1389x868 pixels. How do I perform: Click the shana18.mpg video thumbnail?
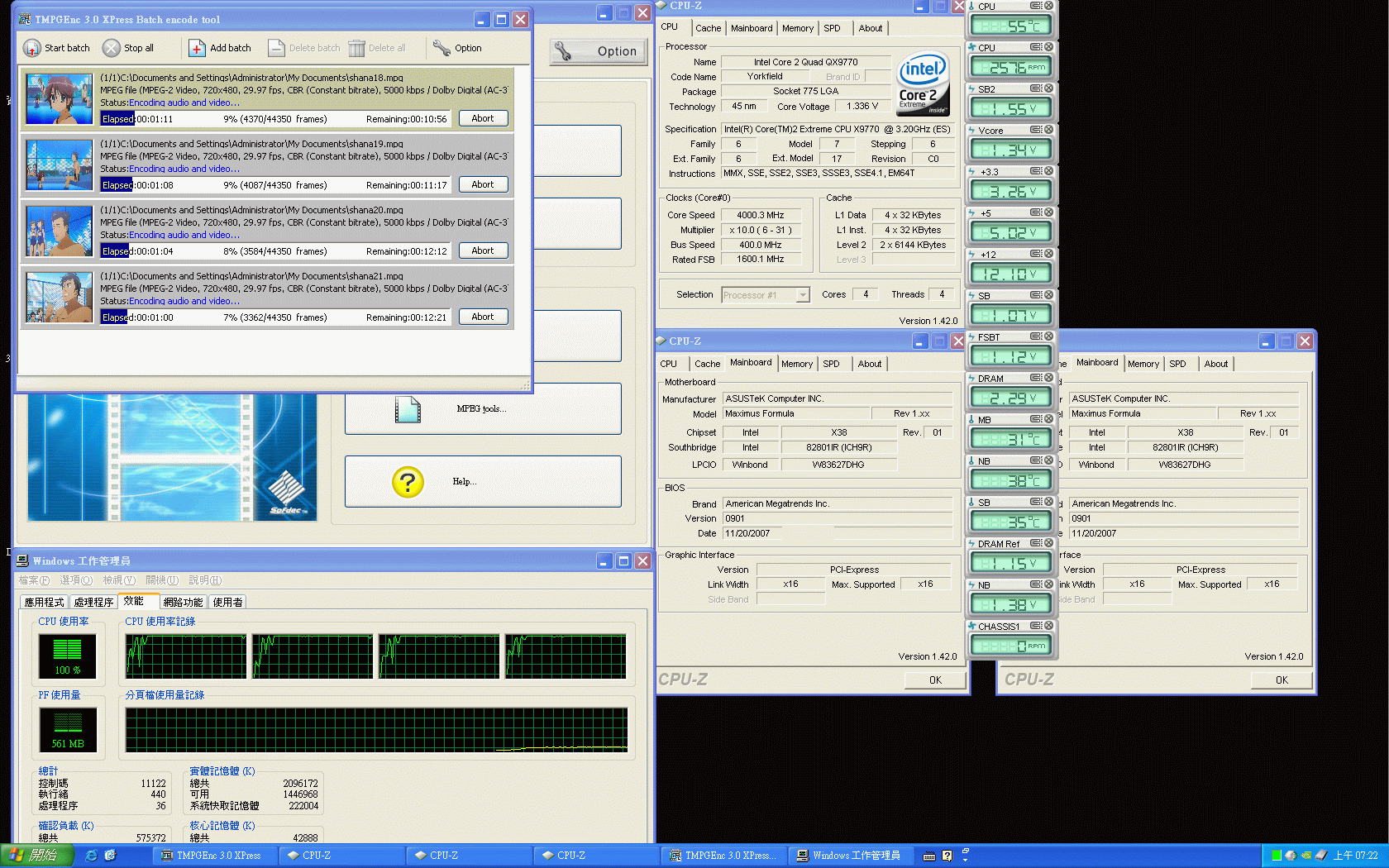(x=60, y=98)
